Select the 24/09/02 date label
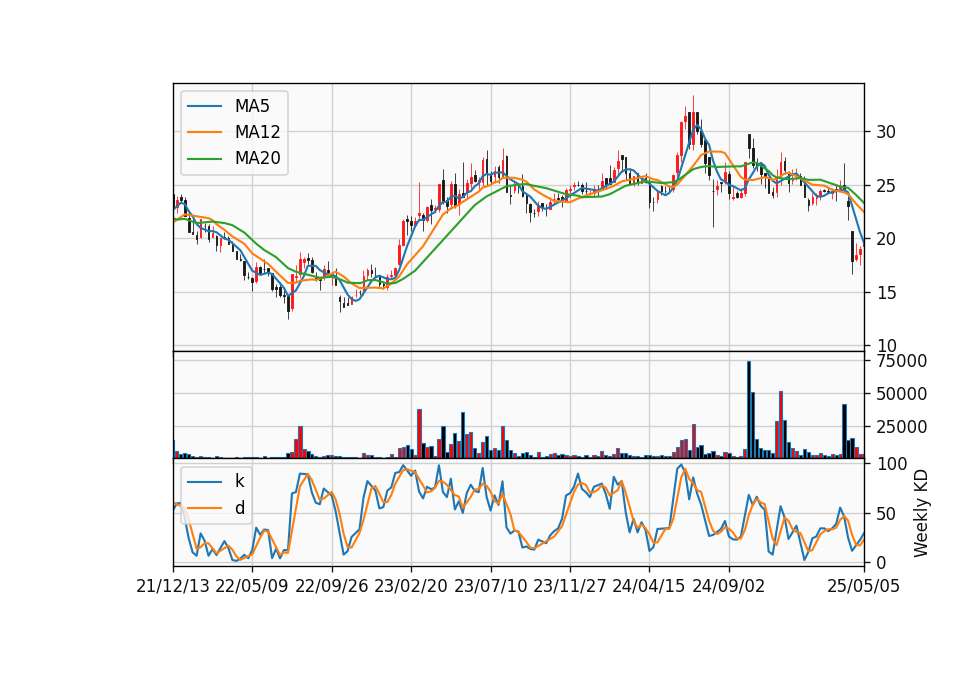 click(729, 586)
